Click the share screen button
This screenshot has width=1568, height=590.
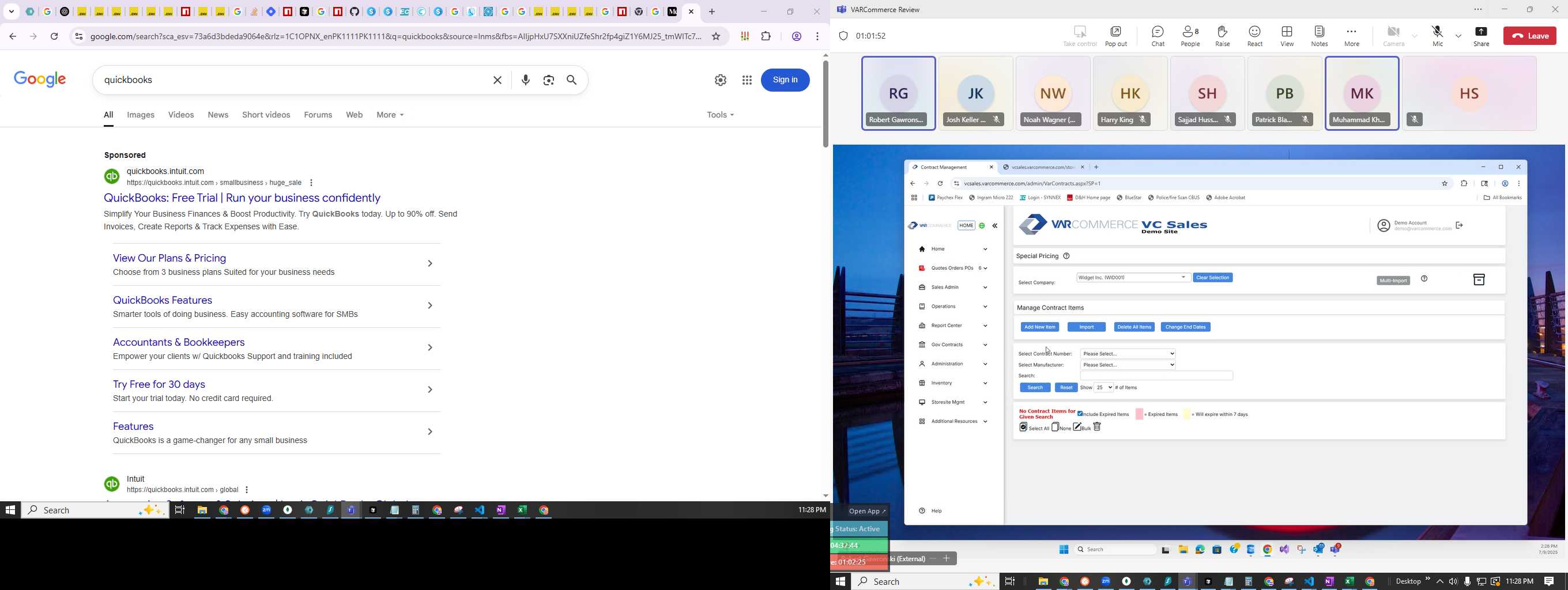tap(1481, 36)
